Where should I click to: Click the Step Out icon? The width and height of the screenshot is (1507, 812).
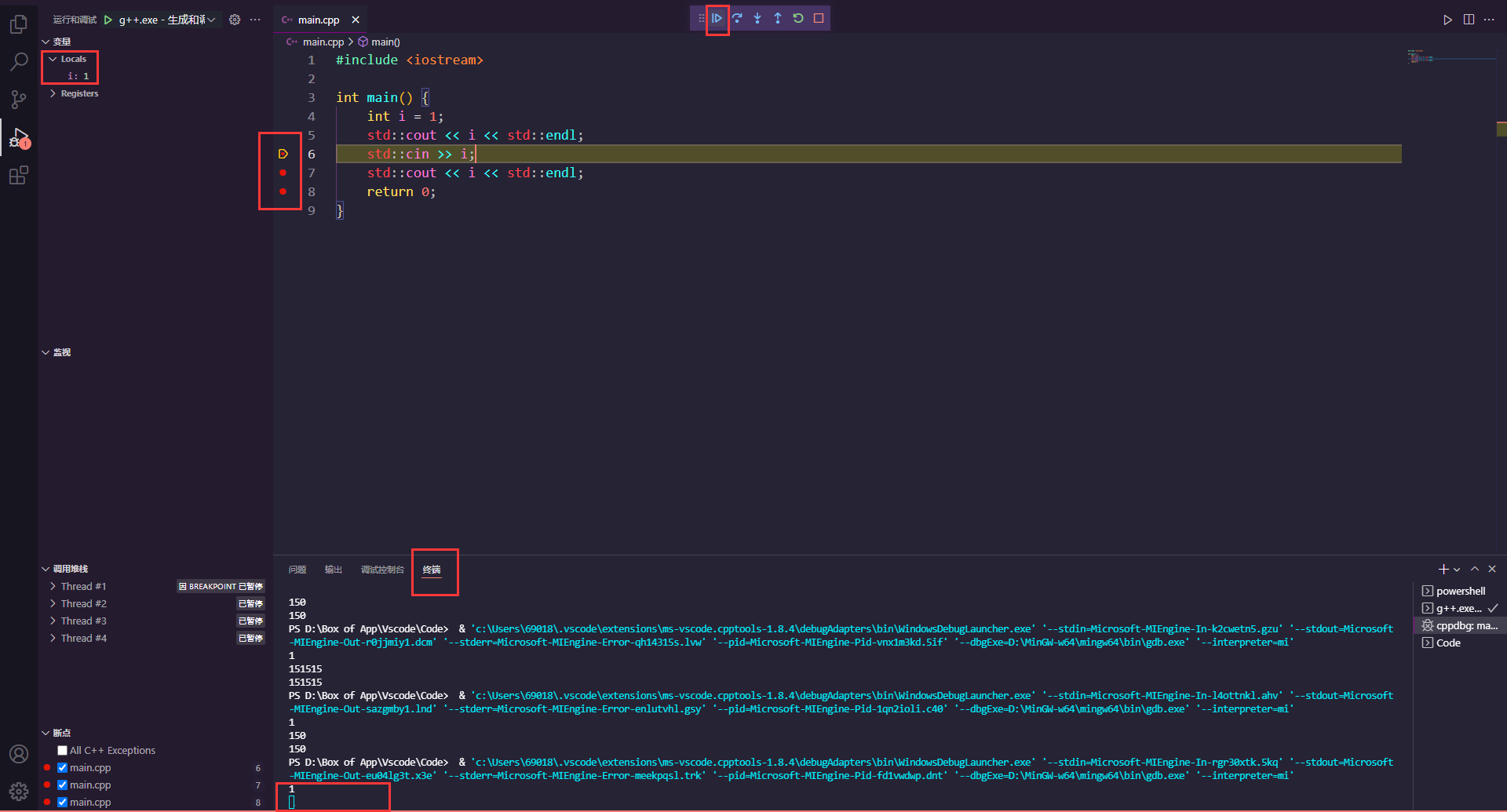point(778,18)
